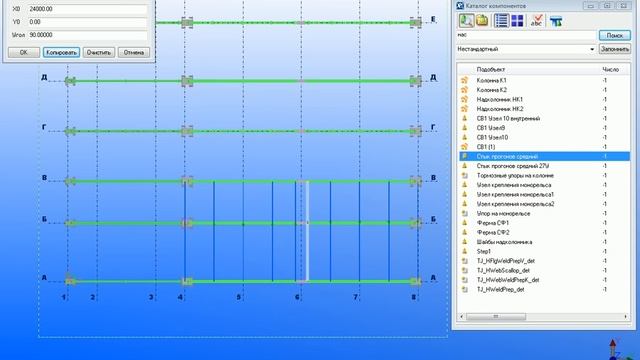
Task: Click the icon beside TJ_HWeldPrep_det
Action: point(464,289)
